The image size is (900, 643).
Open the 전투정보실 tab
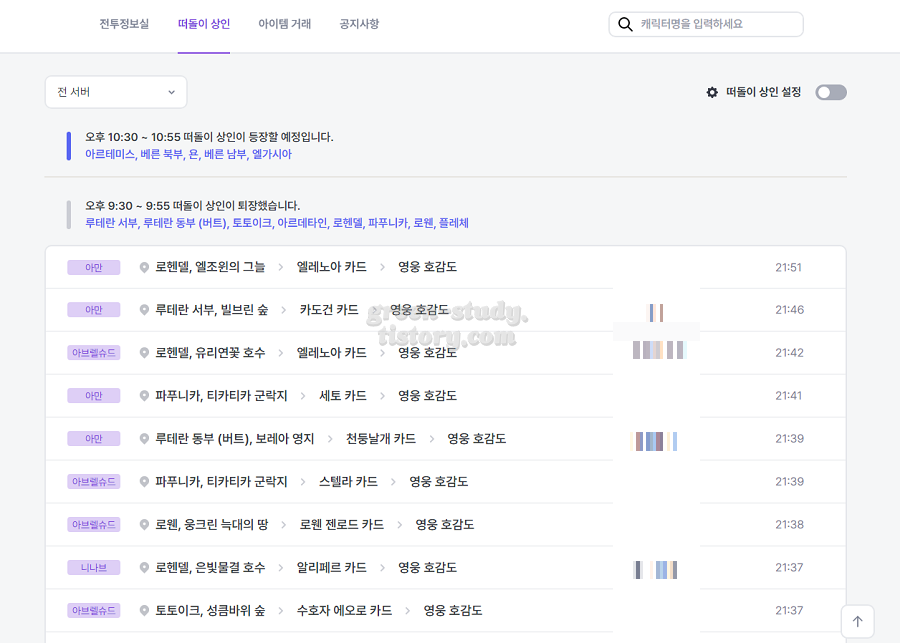click(124, 24)
